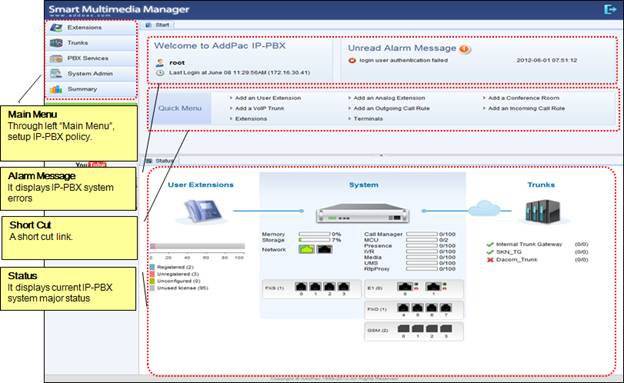This screenshot has height=383, width=624.
Task: Click 'Add an Incoming Call Rule' link
Action: click(x=526, y=108)
